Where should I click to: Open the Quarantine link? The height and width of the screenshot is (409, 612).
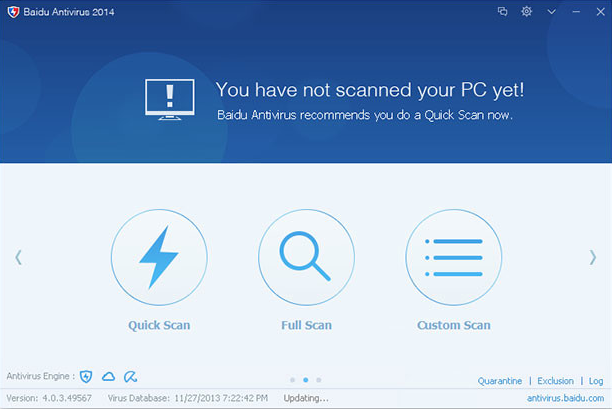[500, 381]
